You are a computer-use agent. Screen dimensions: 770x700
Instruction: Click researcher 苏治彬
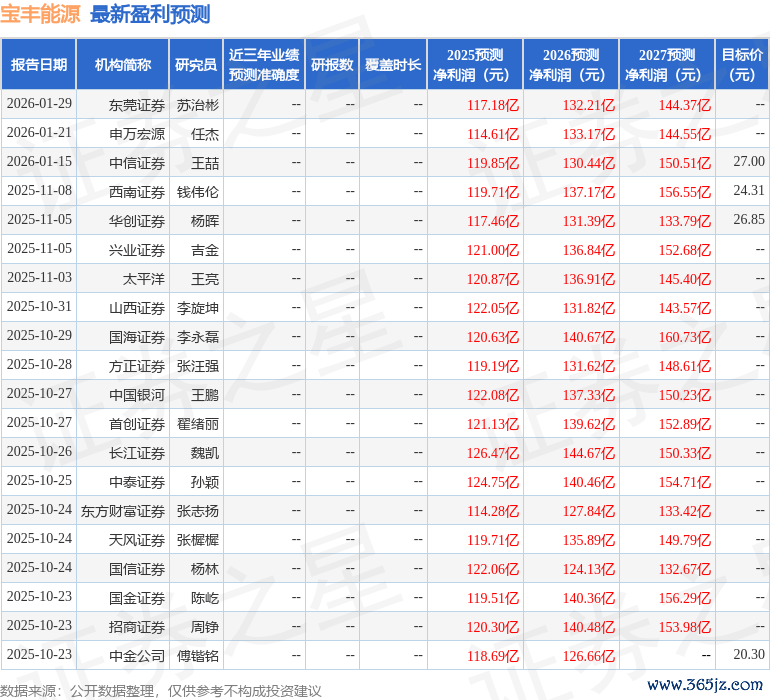coord(198,105)
